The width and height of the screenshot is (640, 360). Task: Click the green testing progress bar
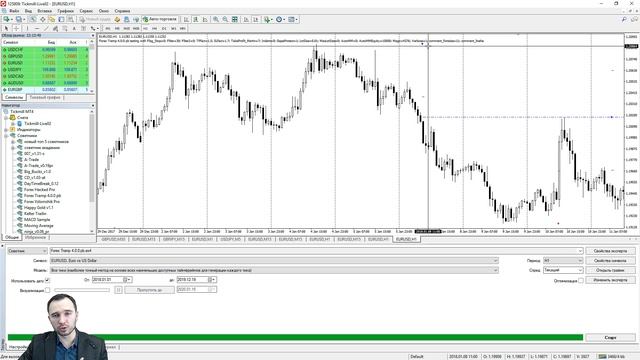[x=295, y=337]
